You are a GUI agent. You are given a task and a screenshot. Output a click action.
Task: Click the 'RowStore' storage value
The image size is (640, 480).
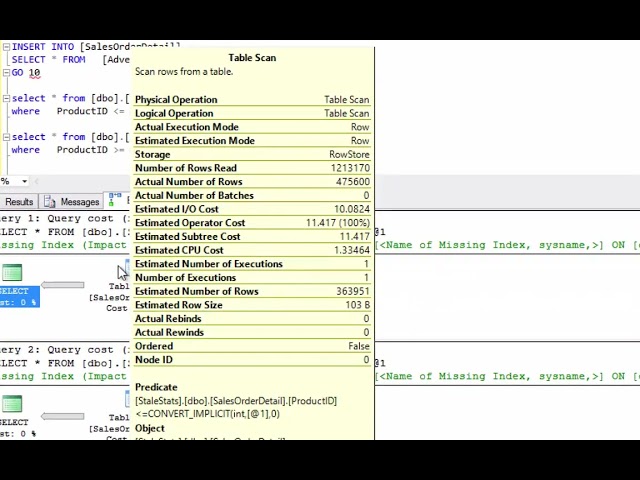349,155
